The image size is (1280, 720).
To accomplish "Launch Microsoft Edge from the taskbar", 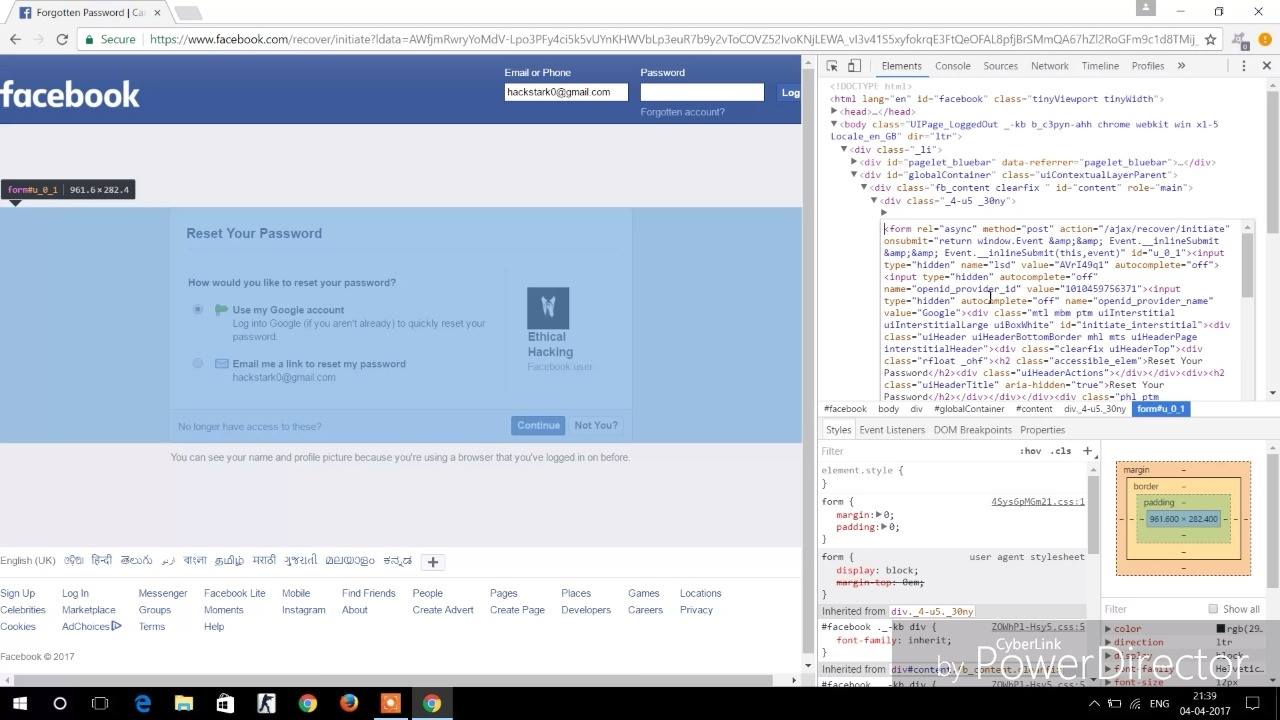I will (x=142, y=704).
